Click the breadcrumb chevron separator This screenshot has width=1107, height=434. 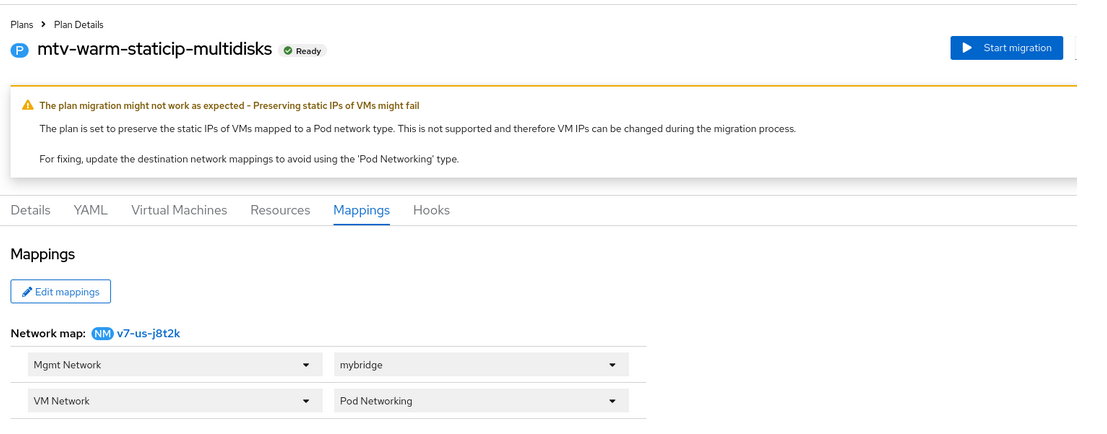pyautogui.click(x=44, y=24)
